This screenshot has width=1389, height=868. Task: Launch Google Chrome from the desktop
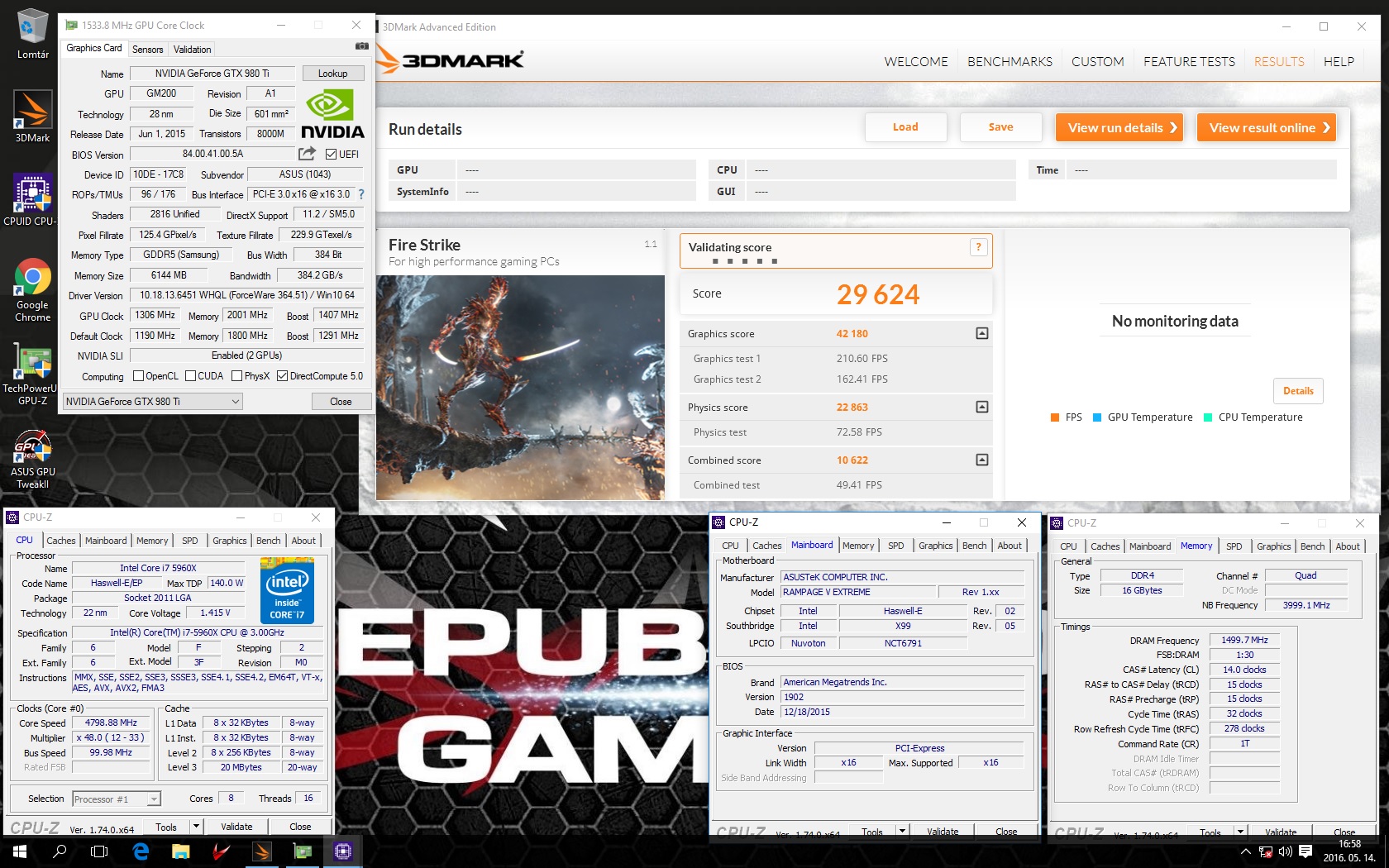[33, 290]
